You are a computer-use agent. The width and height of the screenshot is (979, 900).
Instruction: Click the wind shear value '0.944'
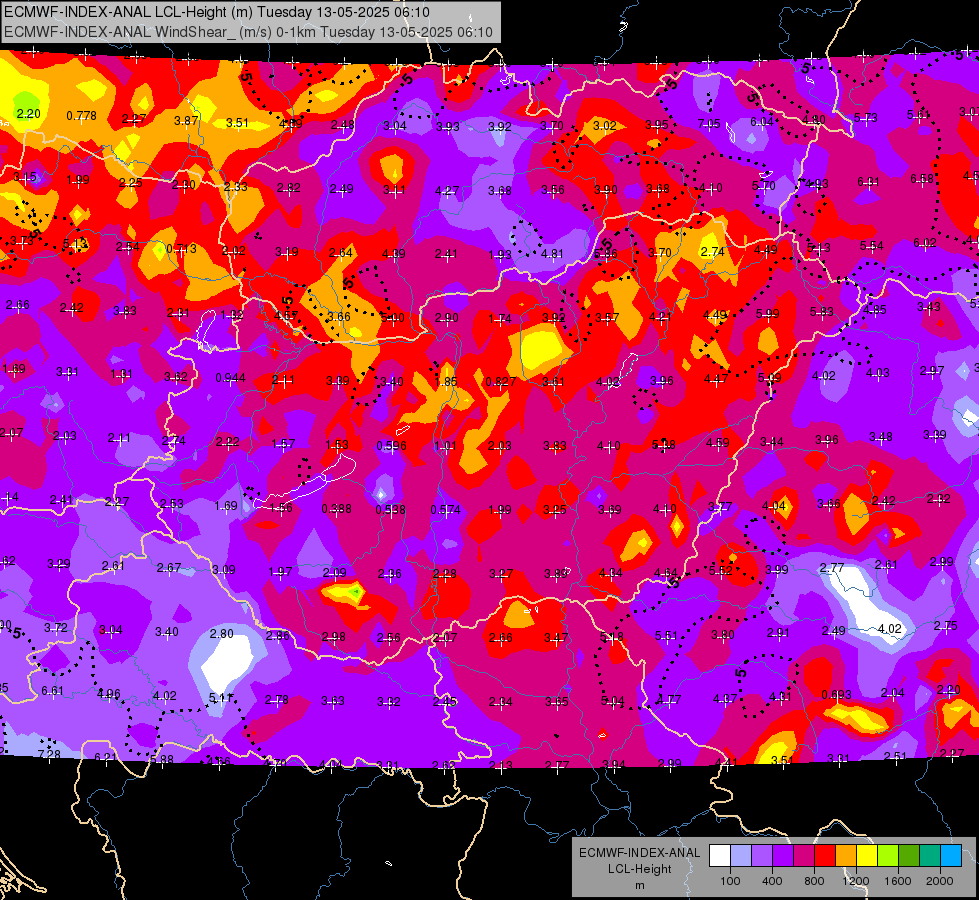[x=230, y=378]
